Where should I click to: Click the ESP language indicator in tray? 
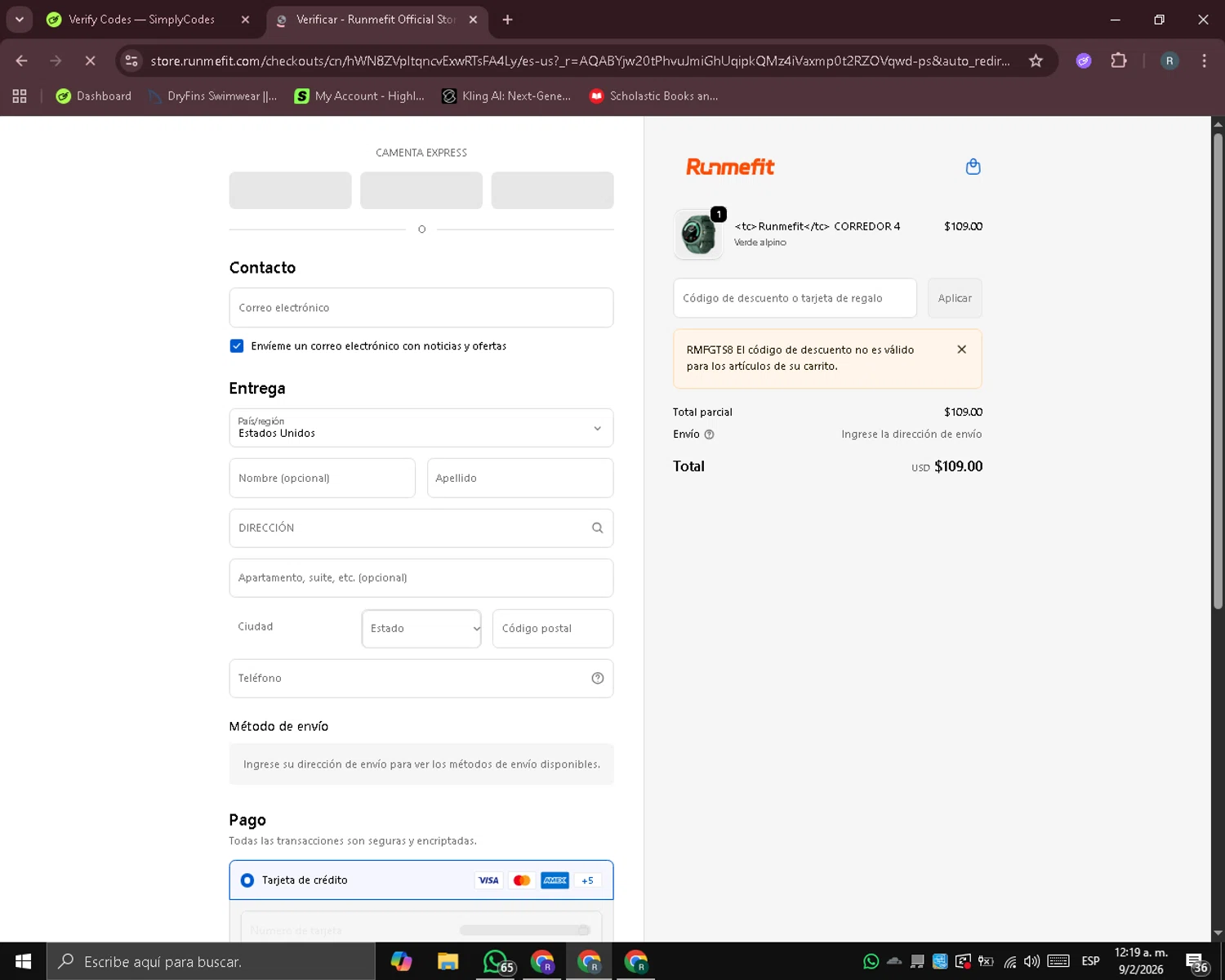(x=1090, y=961)
